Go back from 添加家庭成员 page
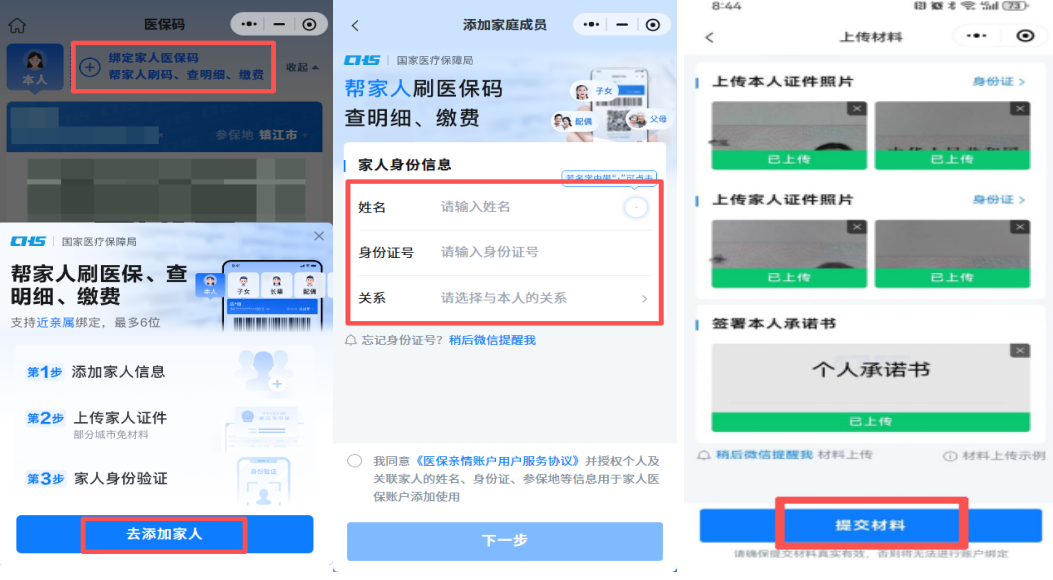The height and width of the screenshot is (580, 1053). 355,25
